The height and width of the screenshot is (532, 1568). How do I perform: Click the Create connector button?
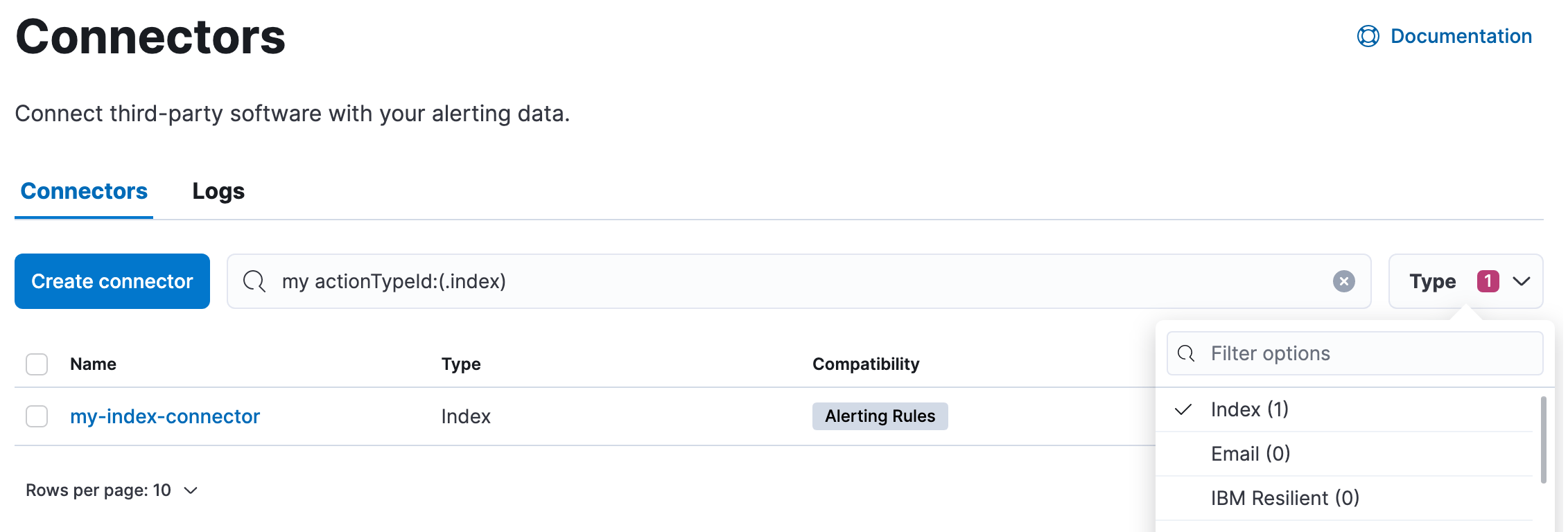[x=112, y=281]
